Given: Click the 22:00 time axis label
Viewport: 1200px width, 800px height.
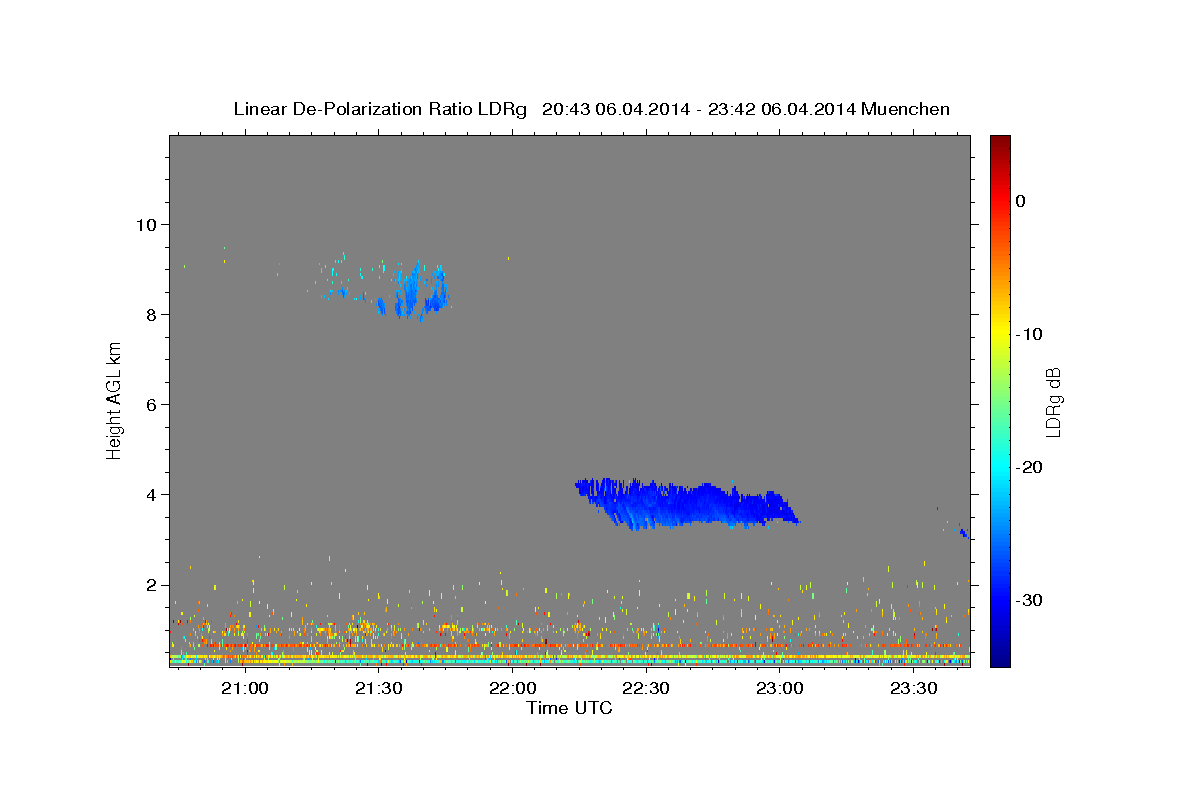Looking at the screenshot, I should 512,689.
